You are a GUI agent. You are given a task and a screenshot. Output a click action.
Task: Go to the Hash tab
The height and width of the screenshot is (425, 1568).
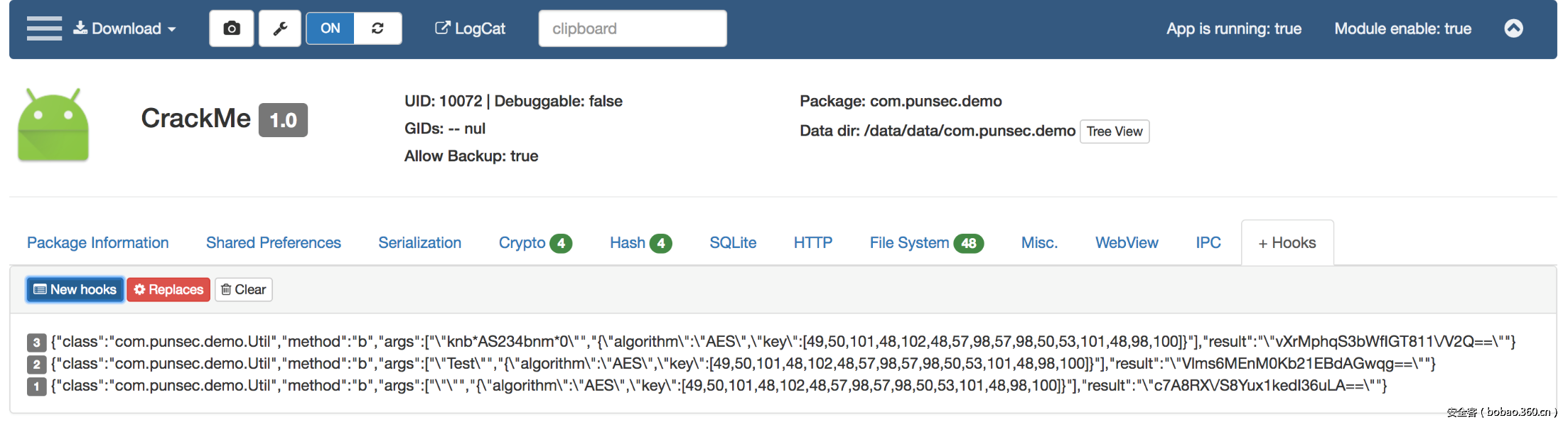click(x=640, y=243)
